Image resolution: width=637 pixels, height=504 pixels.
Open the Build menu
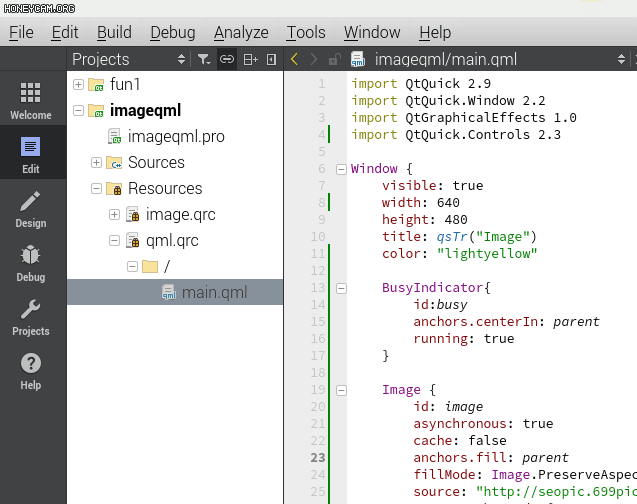[114, 32]
